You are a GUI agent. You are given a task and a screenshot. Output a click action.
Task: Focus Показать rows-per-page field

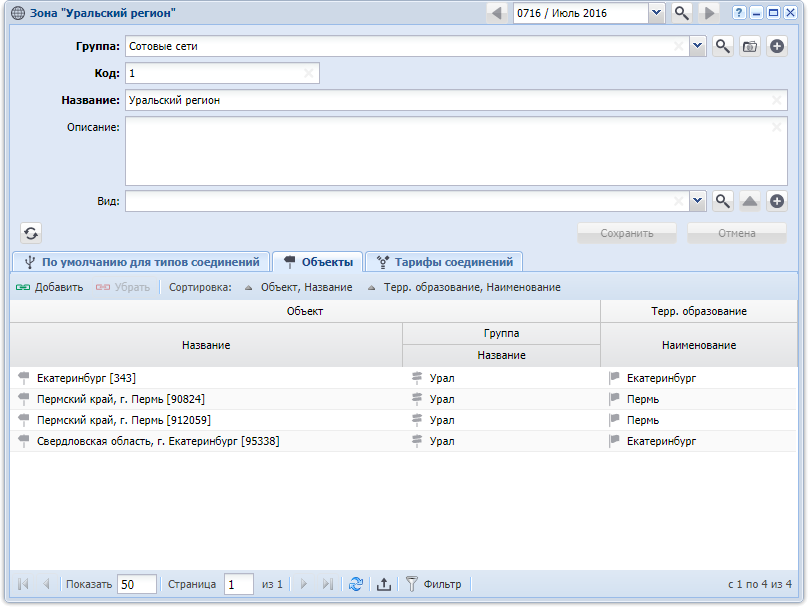(x=137, y=584)
